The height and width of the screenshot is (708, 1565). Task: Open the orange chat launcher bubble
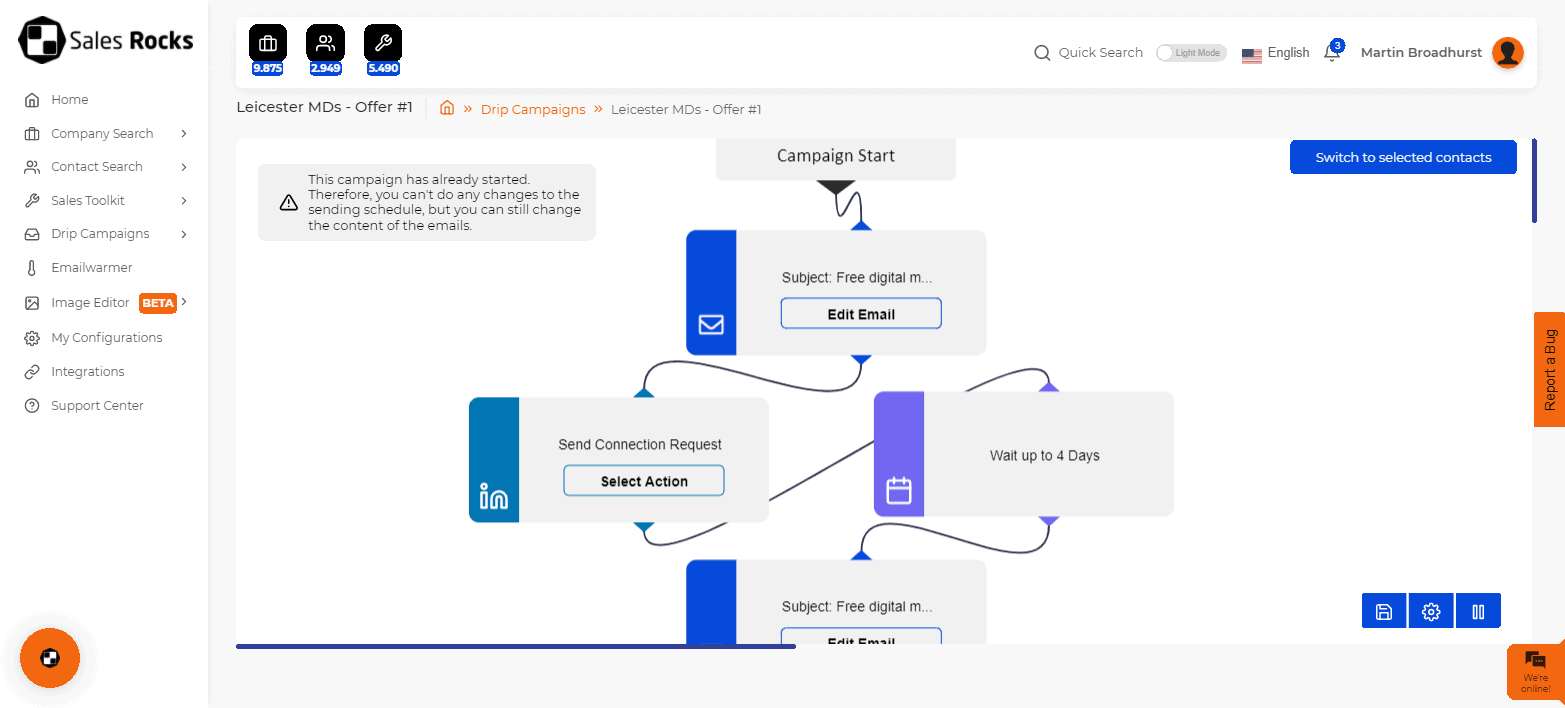pos(50,658)
